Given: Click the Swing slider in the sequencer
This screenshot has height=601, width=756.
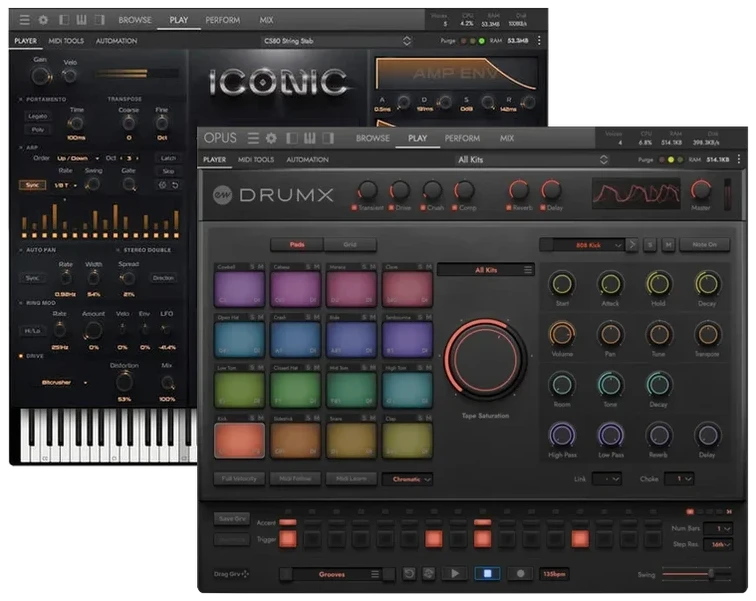Looking at the screenshot, I should (x=696, y=574).
